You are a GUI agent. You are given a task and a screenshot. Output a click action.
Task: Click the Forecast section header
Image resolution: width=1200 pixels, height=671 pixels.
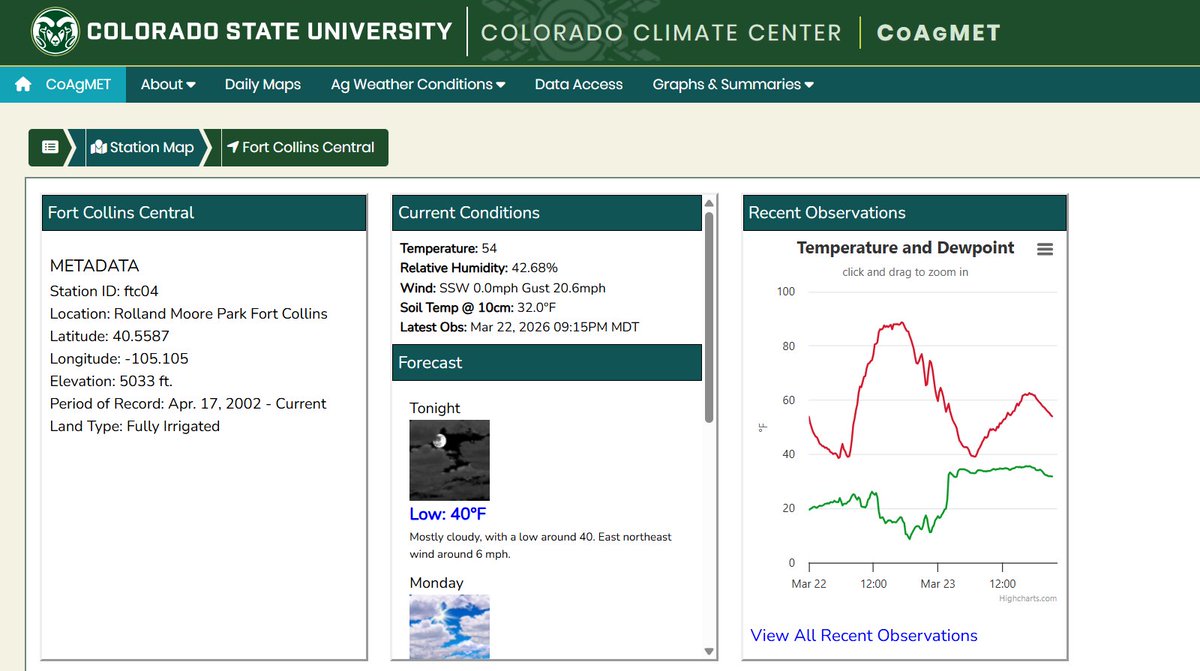tap(547, 362)
